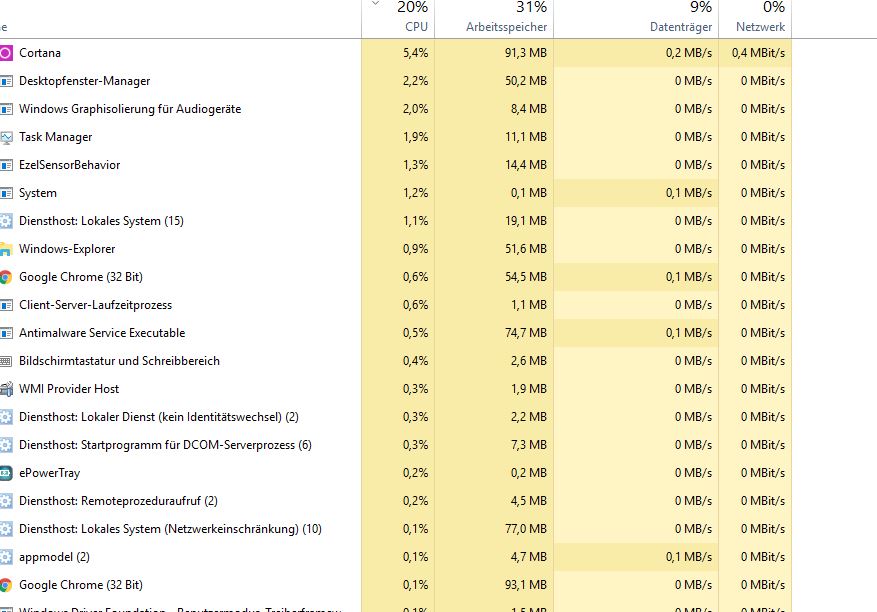Select Diensthost: Lokales System (Netzwerkeinschränkung)

(395, 529)
